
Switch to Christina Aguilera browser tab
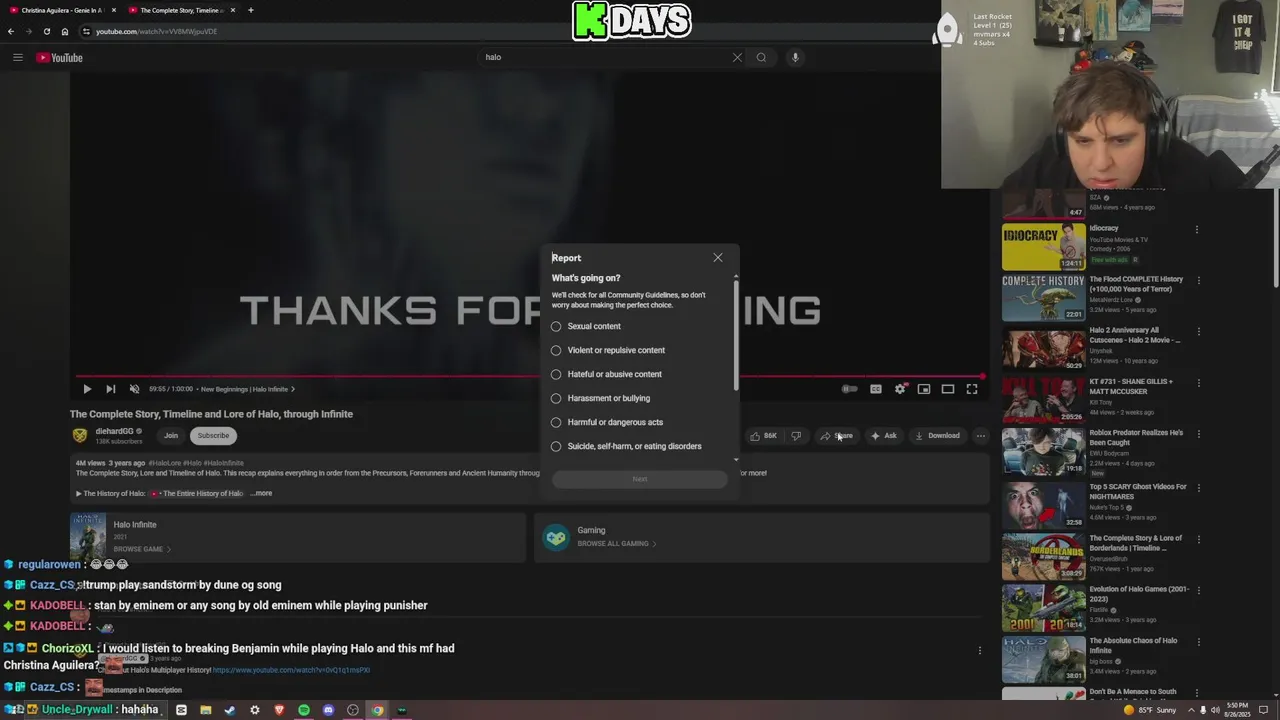(62, 10)
